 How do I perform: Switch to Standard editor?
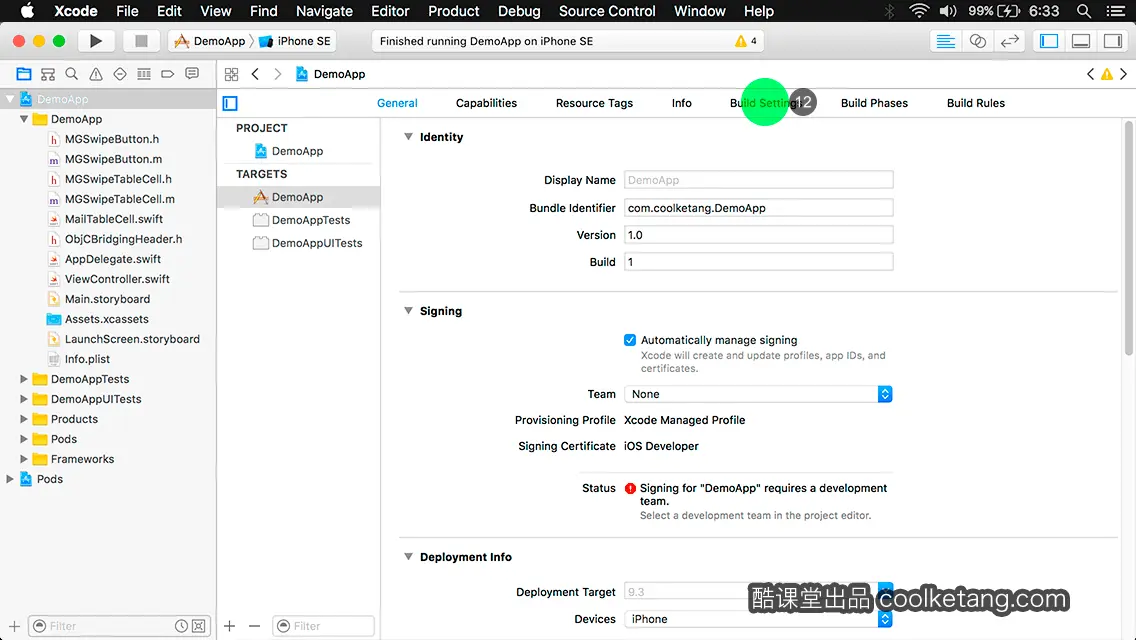[x=945, y=41]
